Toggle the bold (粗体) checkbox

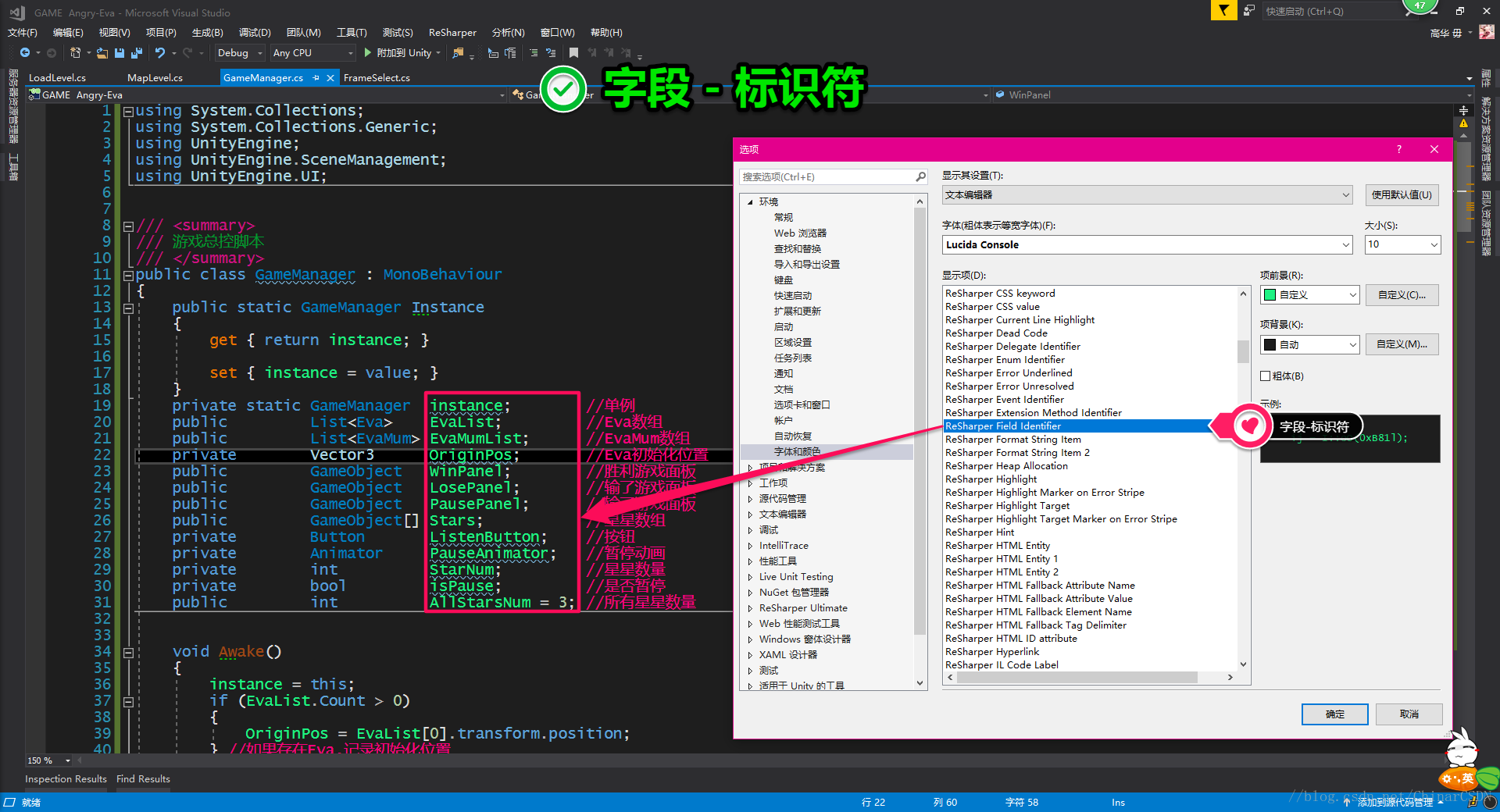[1265, 376]
